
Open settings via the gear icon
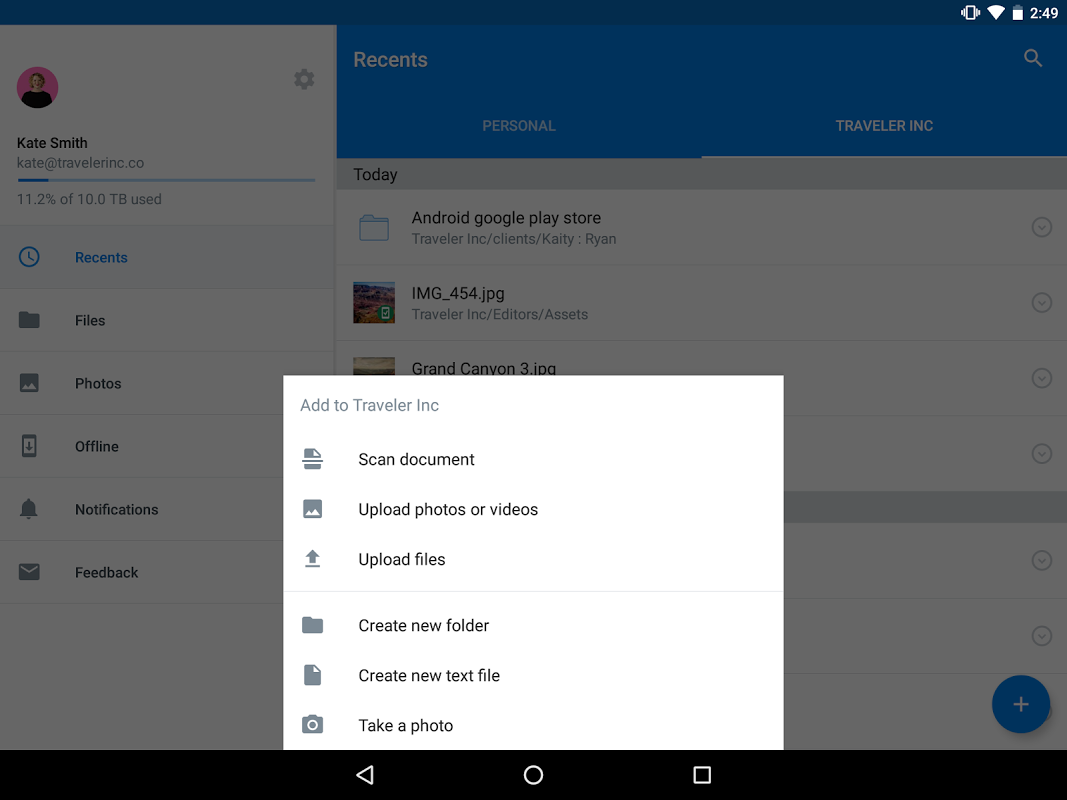[304, 80]
